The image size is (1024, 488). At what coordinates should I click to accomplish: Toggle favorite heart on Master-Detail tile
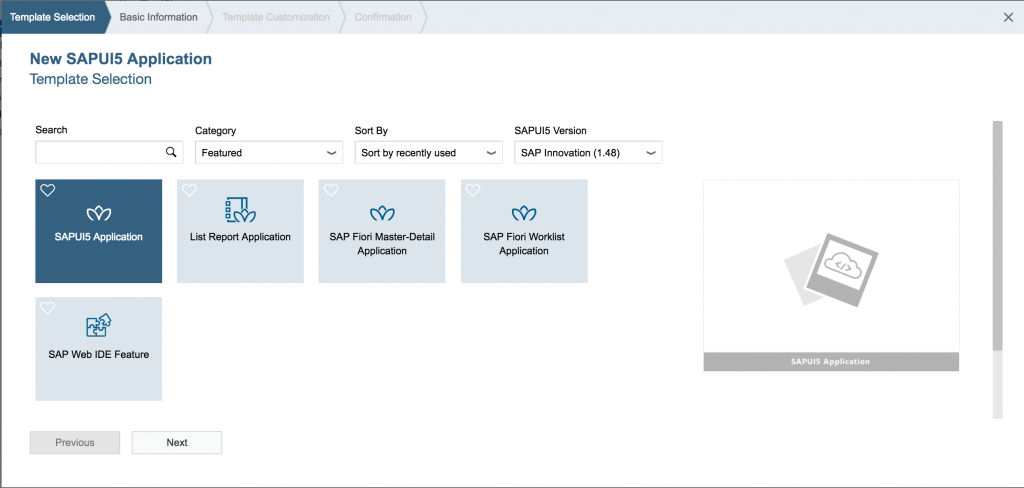tap(331, 191)
